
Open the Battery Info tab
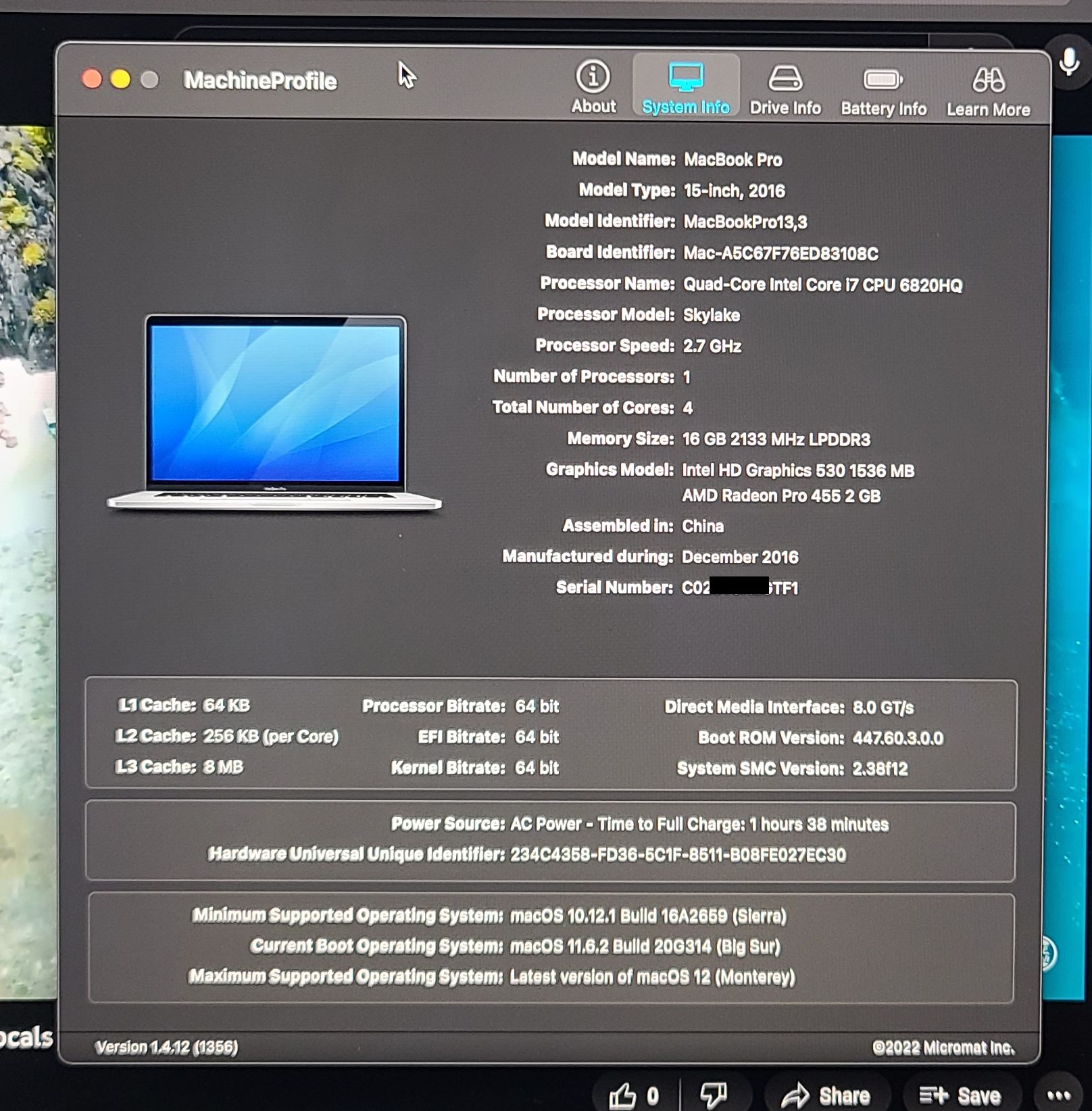883,91
